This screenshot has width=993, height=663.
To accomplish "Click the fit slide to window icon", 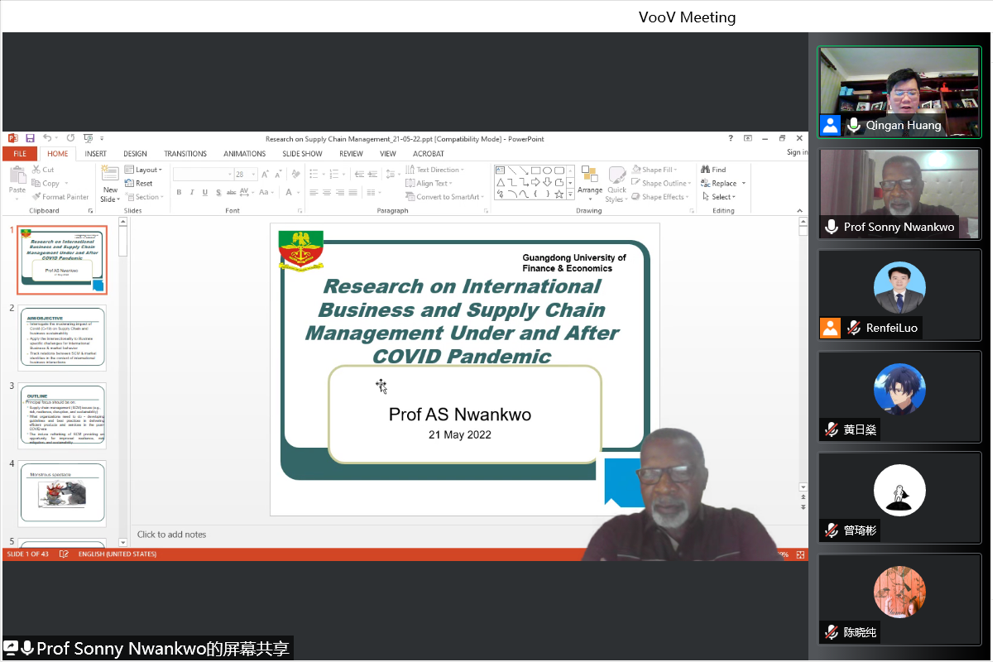I will [800, 555].
